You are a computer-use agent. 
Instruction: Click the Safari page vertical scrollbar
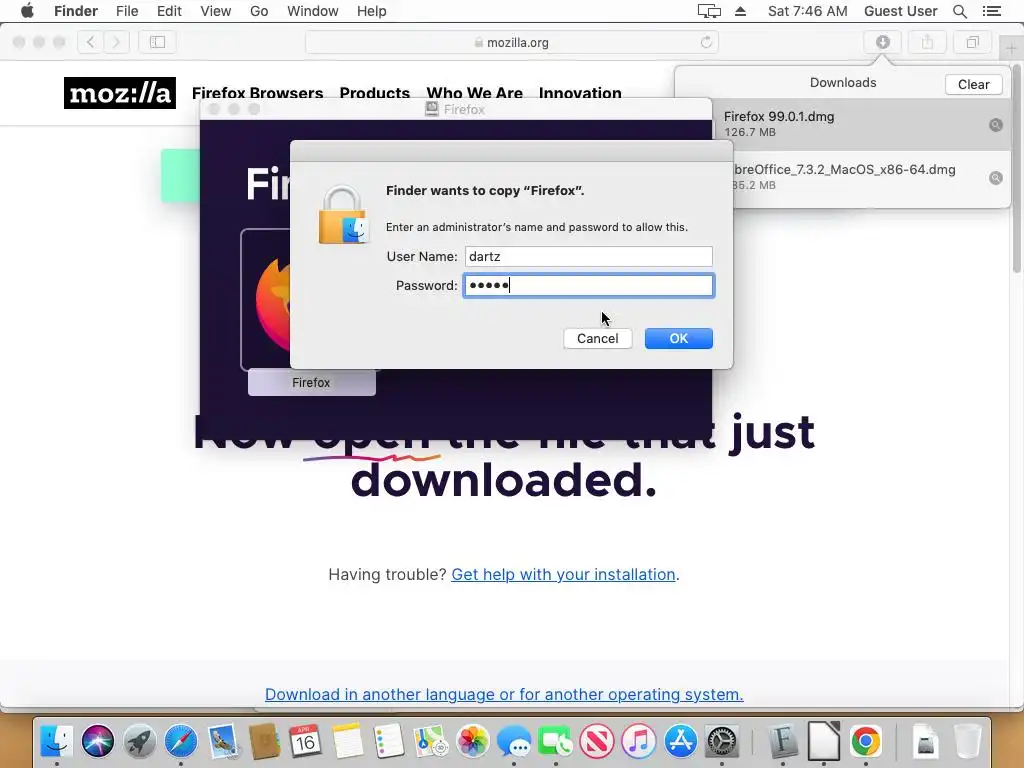click(1017, 168)
